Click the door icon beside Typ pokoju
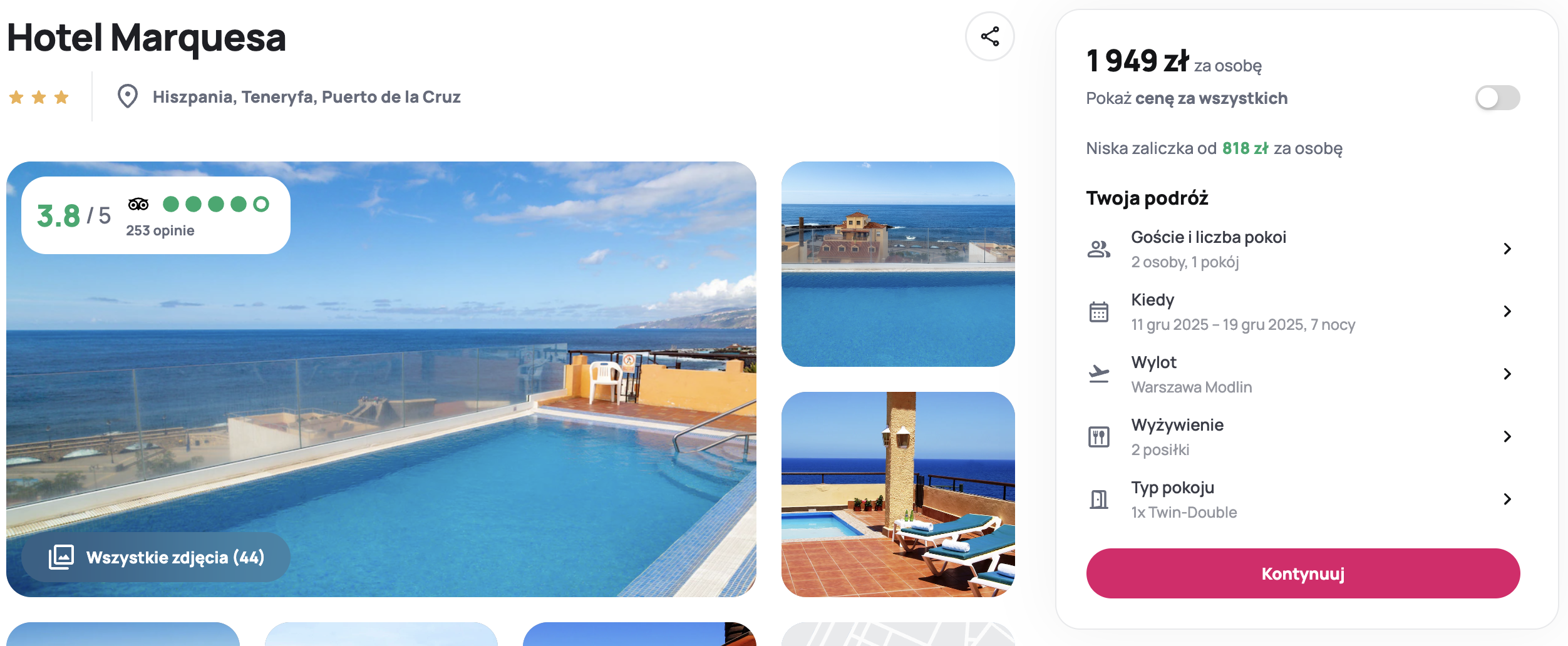This screenshot has height=646, width=1568. (1098, 500)
